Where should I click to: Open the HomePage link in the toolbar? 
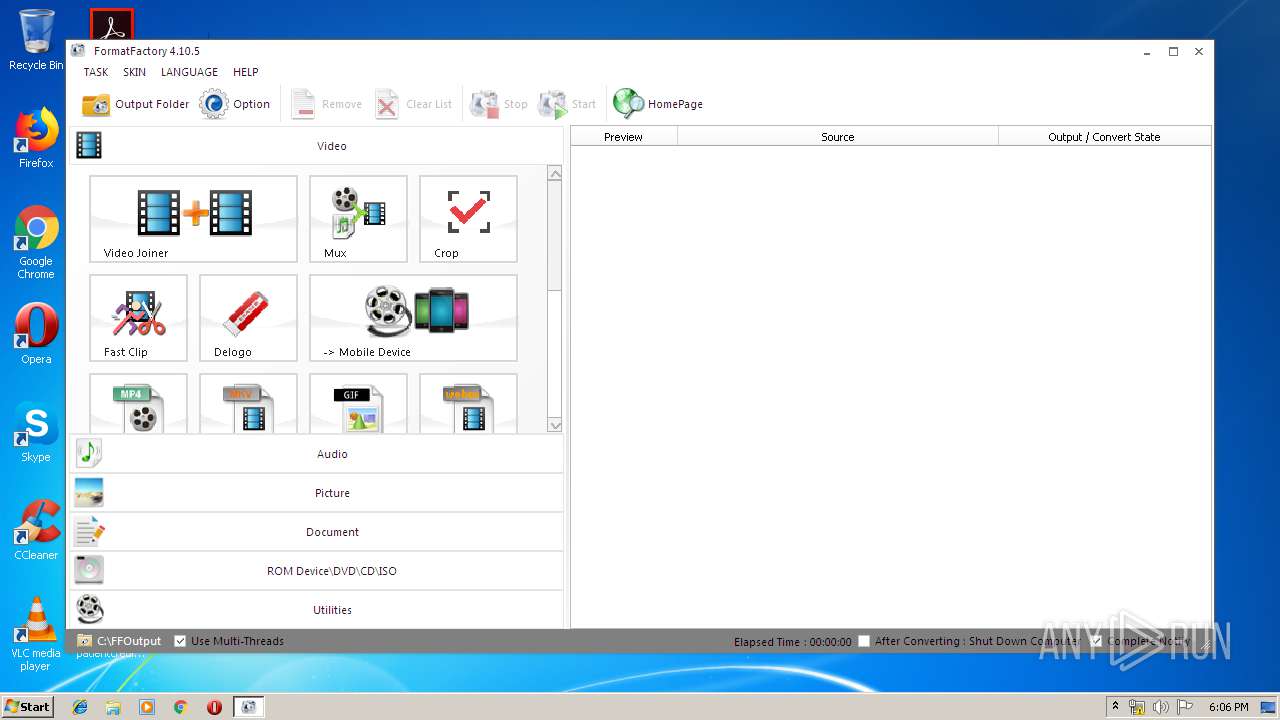pos(658,104)
